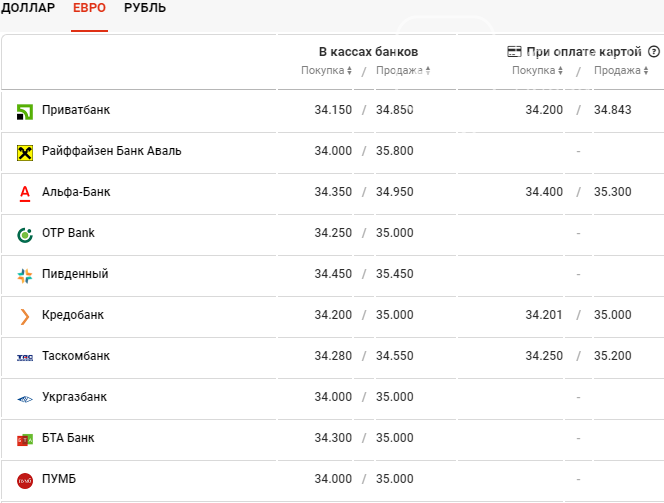Click the ПУМБ round red logo

pyautogui.click(x=25, y=480)
